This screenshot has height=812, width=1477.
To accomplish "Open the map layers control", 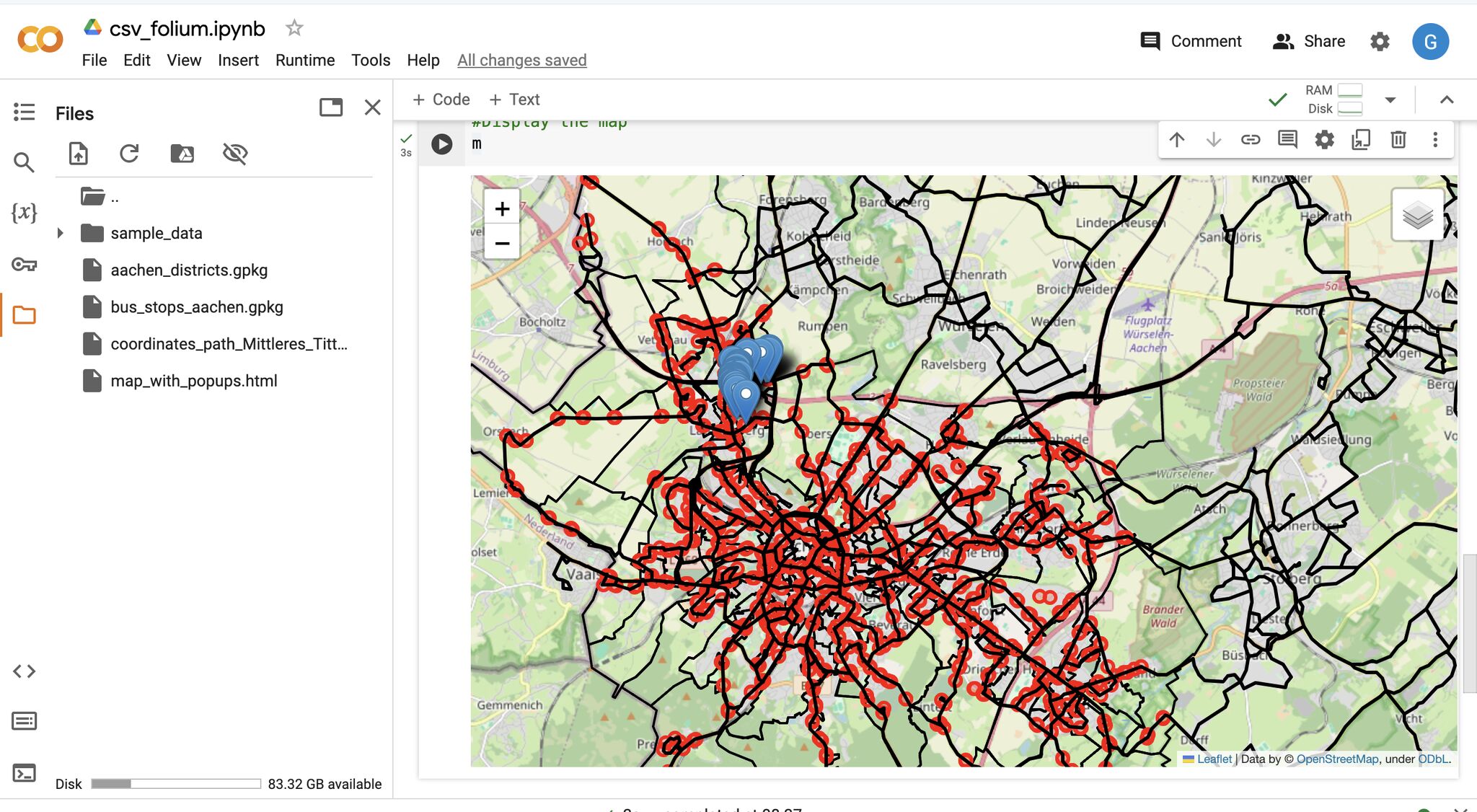I will click(1417, 215).
